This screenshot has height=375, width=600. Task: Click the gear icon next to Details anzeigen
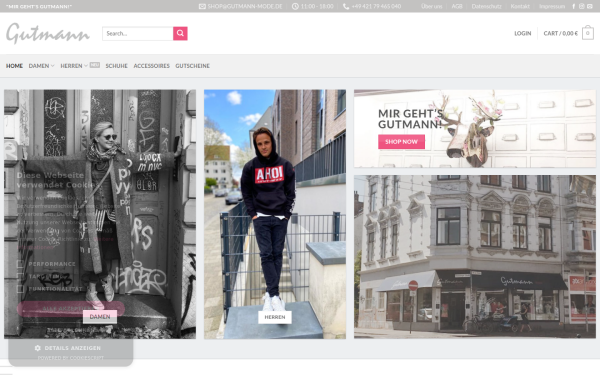point(38,348)
